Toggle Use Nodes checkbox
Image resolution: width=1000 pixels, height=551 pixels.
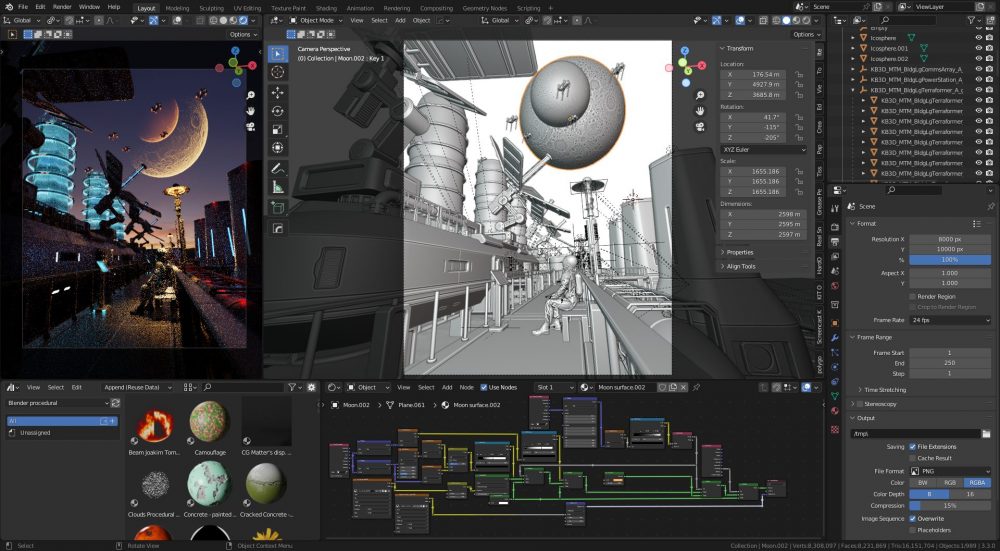pos(483,387)
